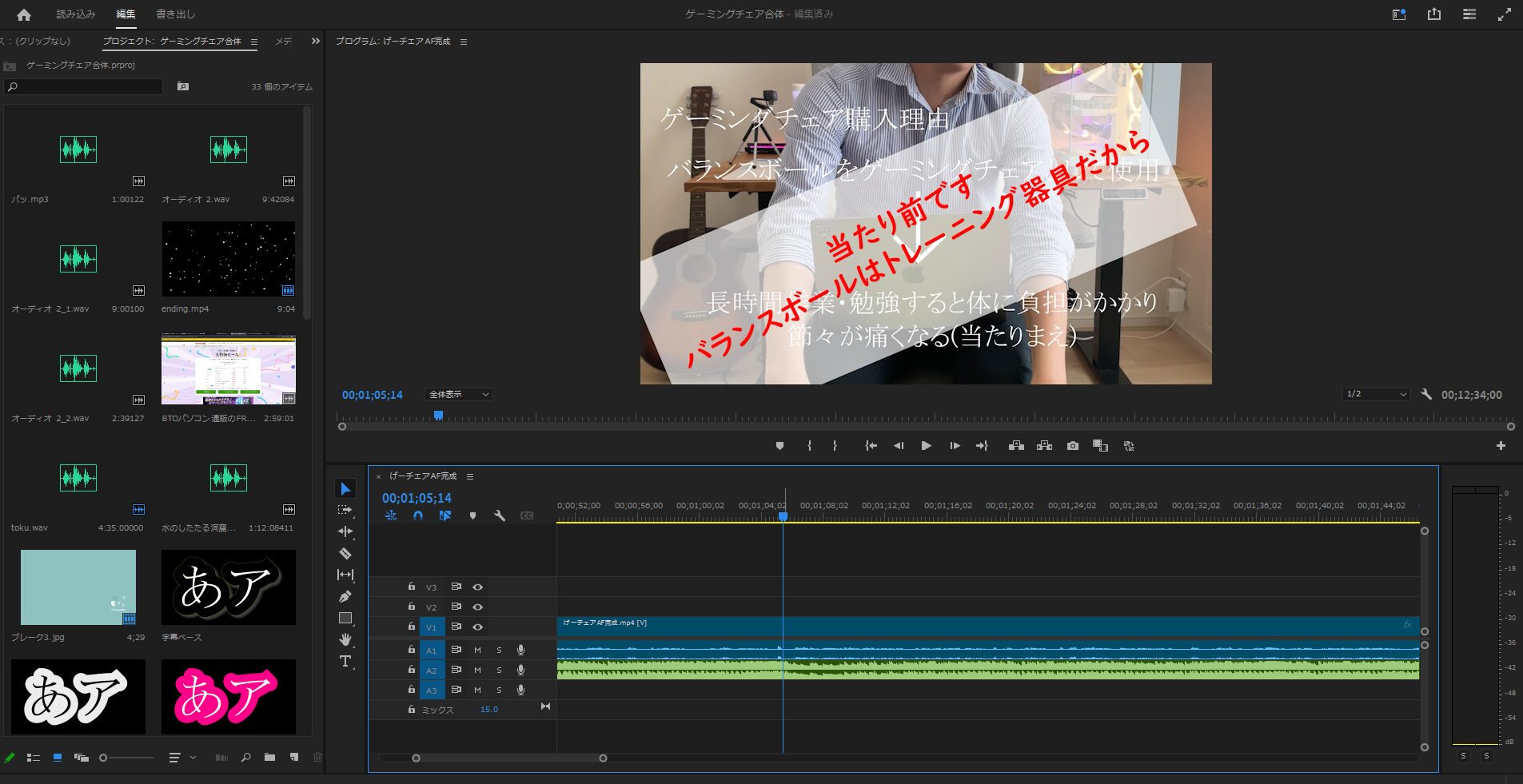This screenshot has height=784, width=1523.
Task: Select the Track Select Forward tool
Action: pos(345,510)
